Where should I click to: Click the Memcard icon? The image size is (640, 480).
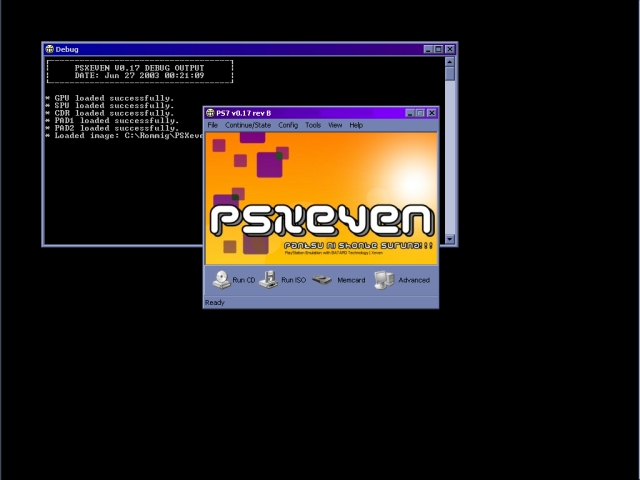coord(322,280)
